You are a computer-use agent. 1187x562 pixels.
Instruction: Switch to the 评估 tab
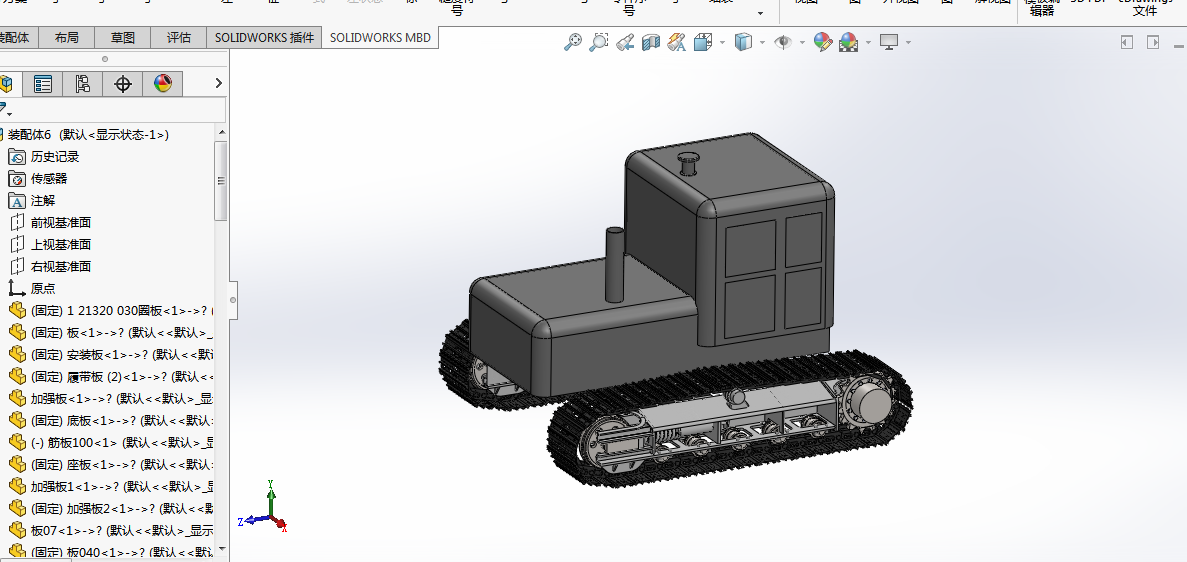[x=179, y=37]
